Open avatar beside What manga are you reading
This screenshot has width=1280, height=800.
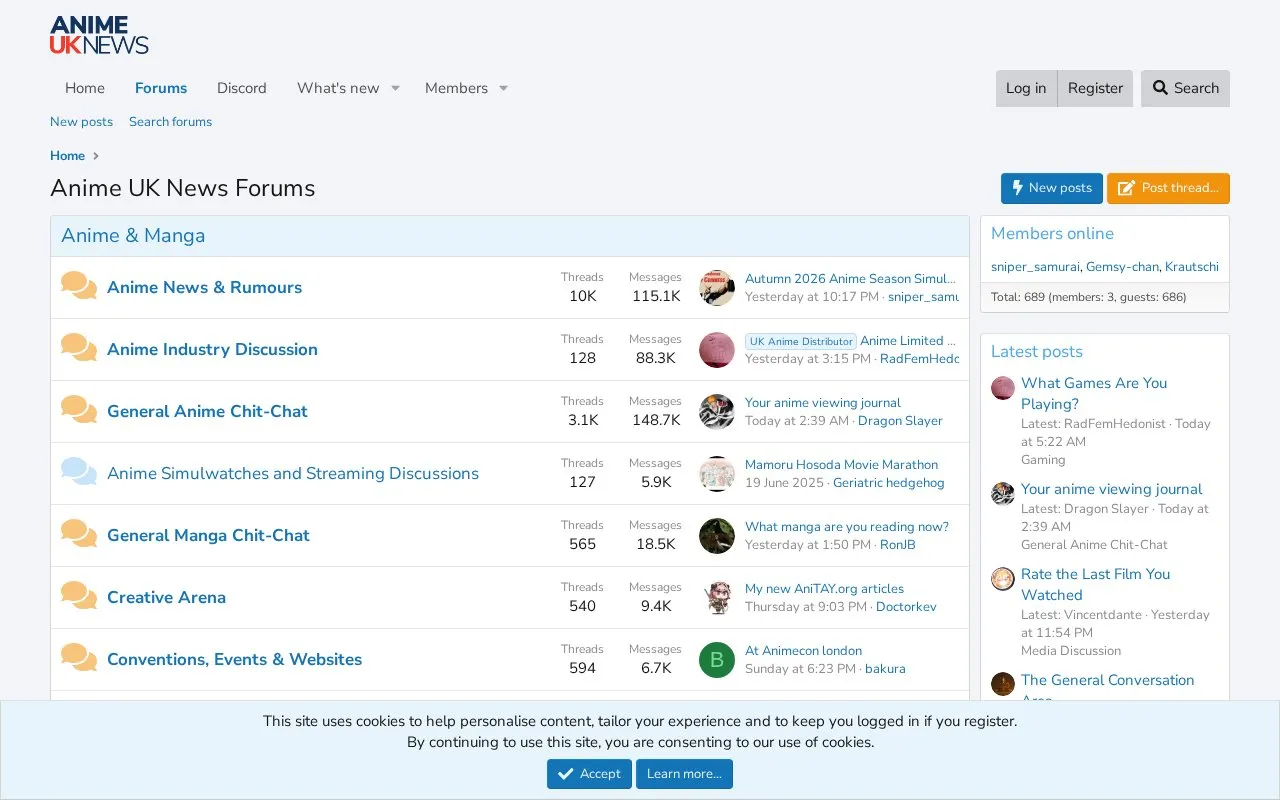pyautogui.click(x=717, y=536)
